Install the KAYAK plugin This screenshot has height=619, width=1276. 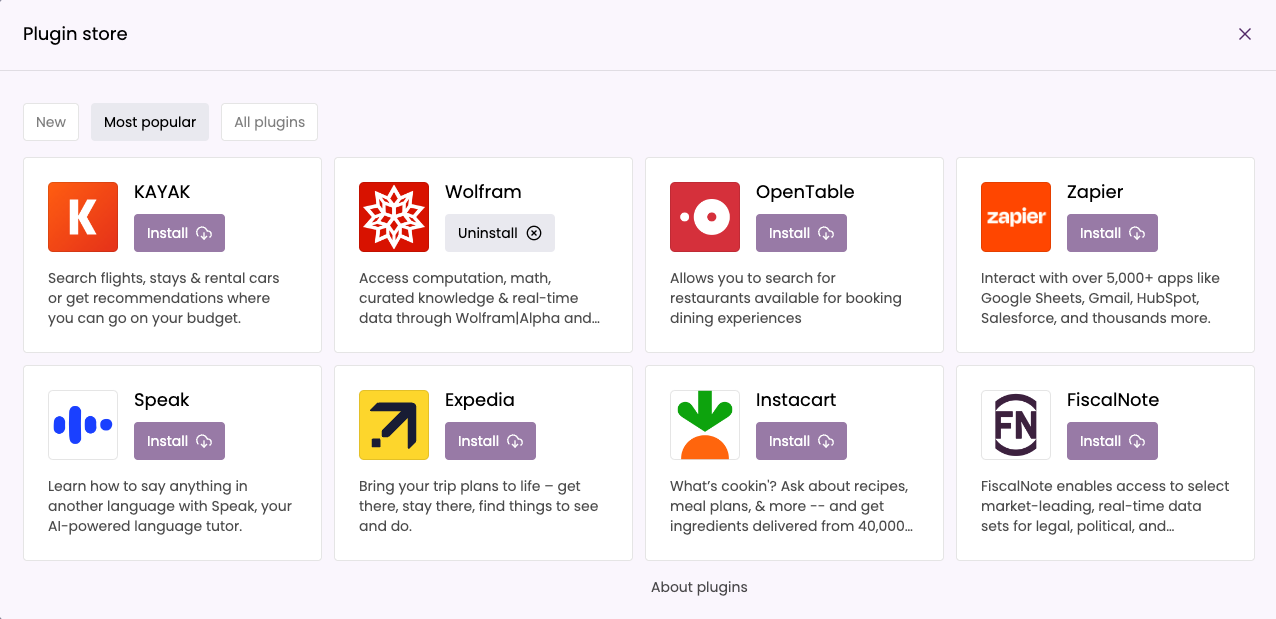(x=179, y=233)
